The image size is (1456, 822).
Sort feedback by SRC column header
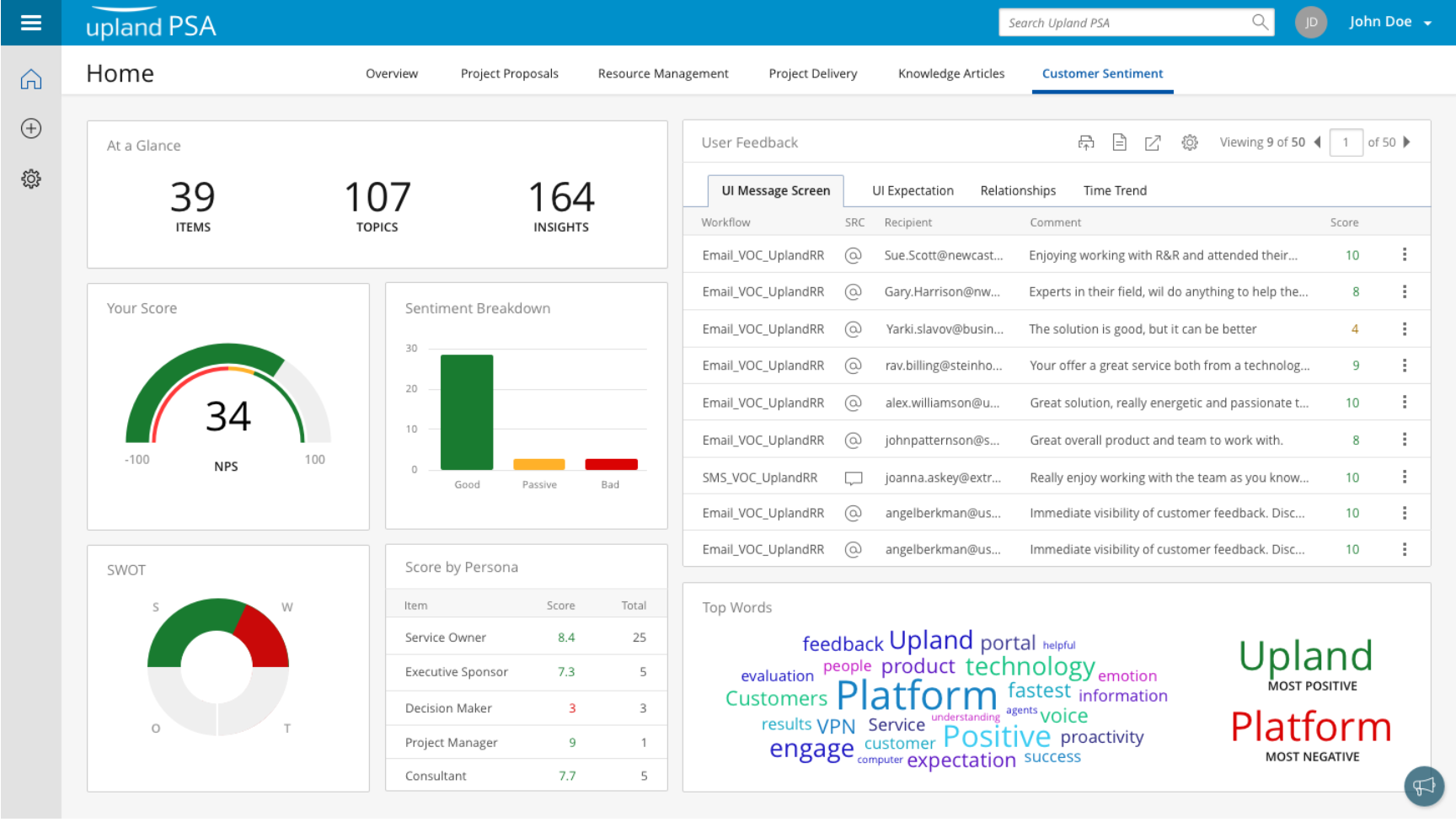[x=854, y=222]
